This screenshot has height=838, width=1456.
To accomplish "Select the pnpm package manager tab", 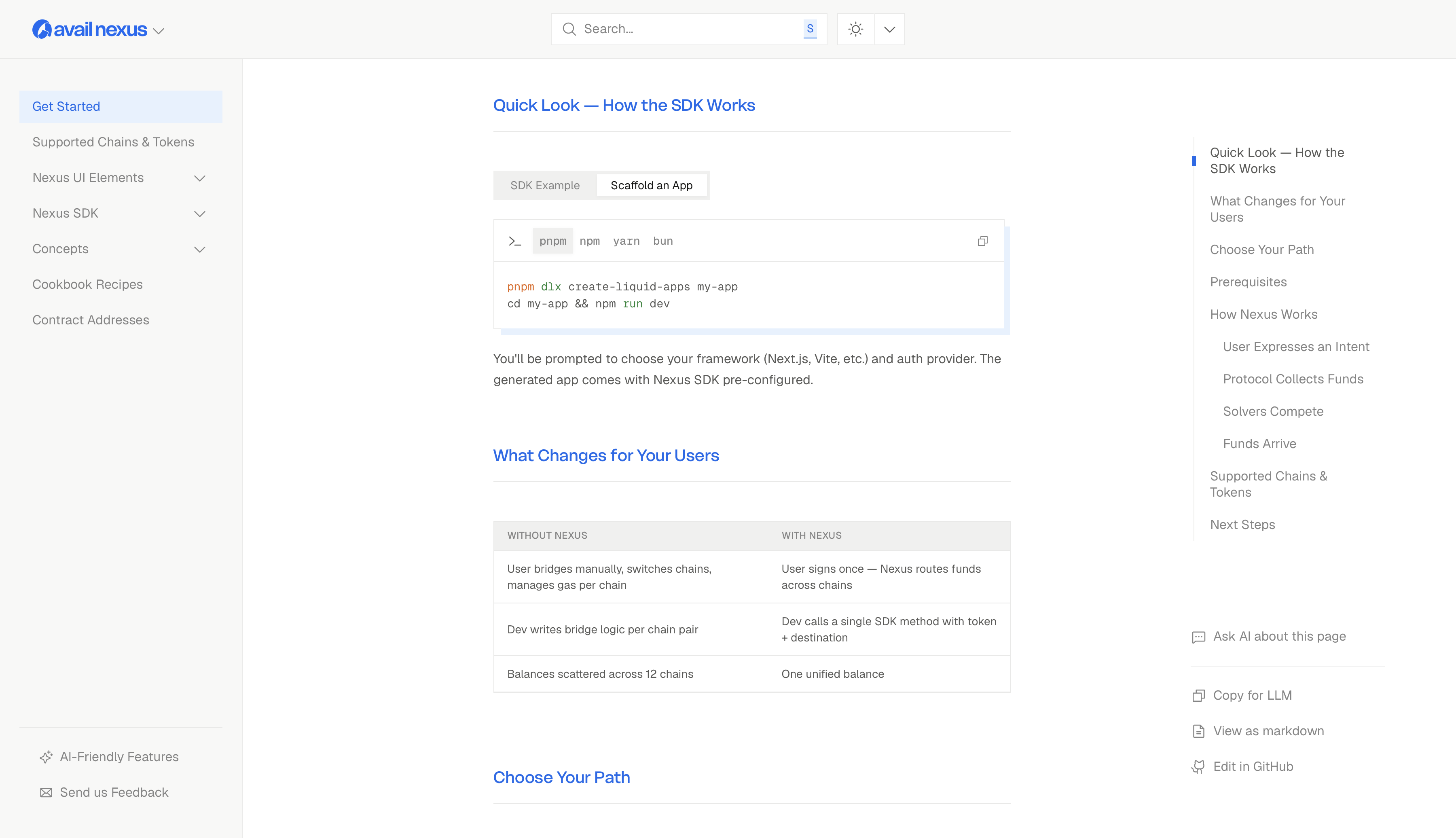I will pos(552,241).
